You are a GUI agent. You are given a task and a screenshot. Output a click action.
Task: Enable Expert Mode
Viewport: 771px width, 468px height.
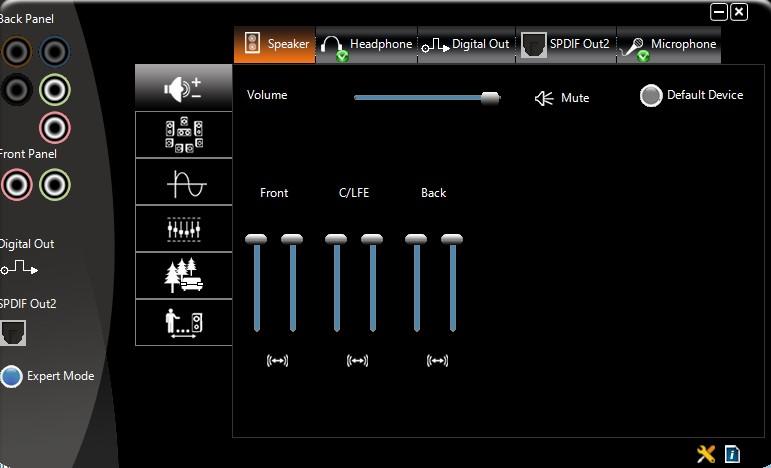pyautogui.click(x=11, y=376)
